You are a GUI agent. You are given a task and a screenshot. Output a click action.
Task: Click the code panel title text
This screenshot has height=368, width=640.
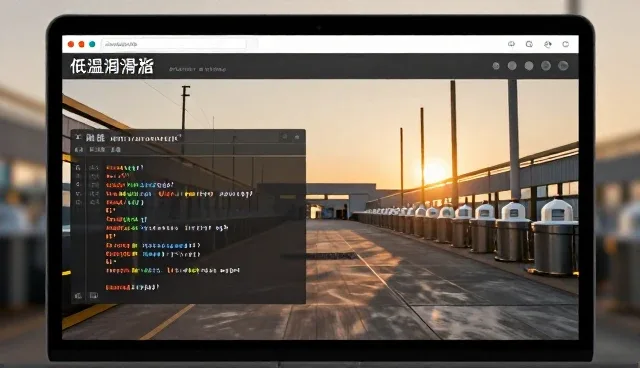pos(134,138)
